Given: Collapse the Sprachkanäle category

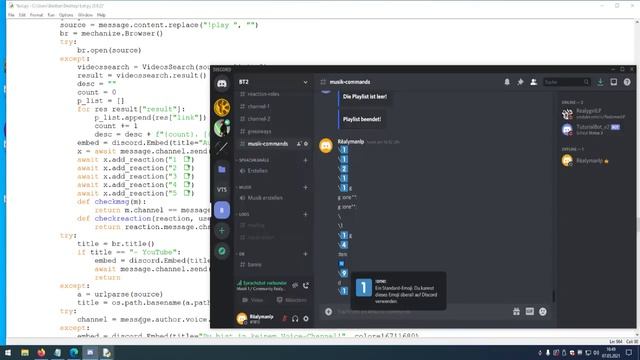Looking at the screenshot, I should [x=253, y=160].
